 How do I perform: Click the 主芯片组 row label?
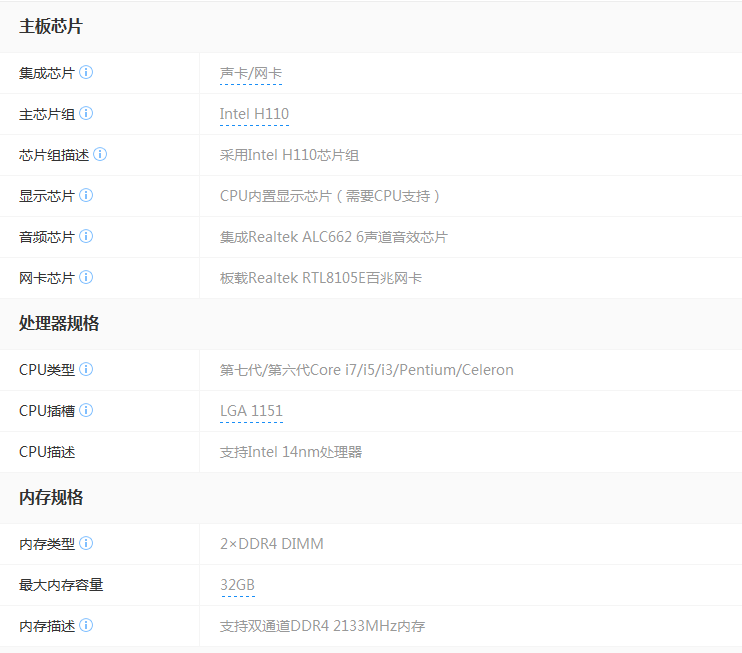click(x=47, y=114)
